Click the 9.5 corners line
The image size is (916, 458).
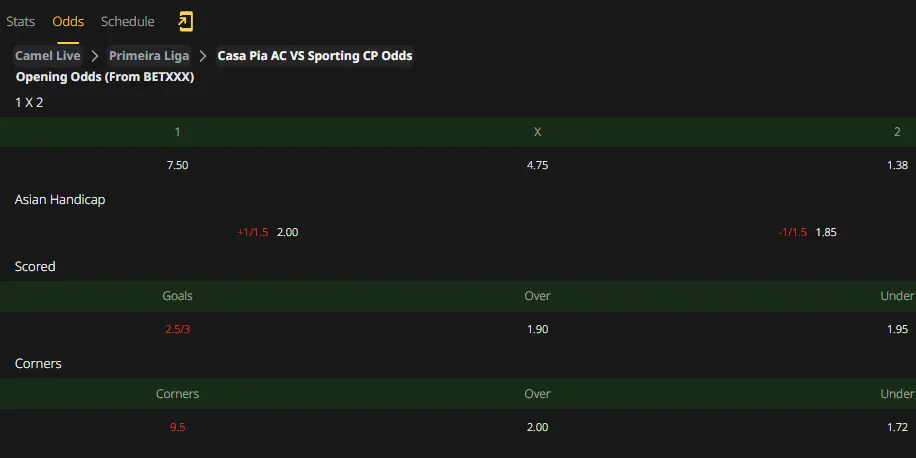point(178,428)
